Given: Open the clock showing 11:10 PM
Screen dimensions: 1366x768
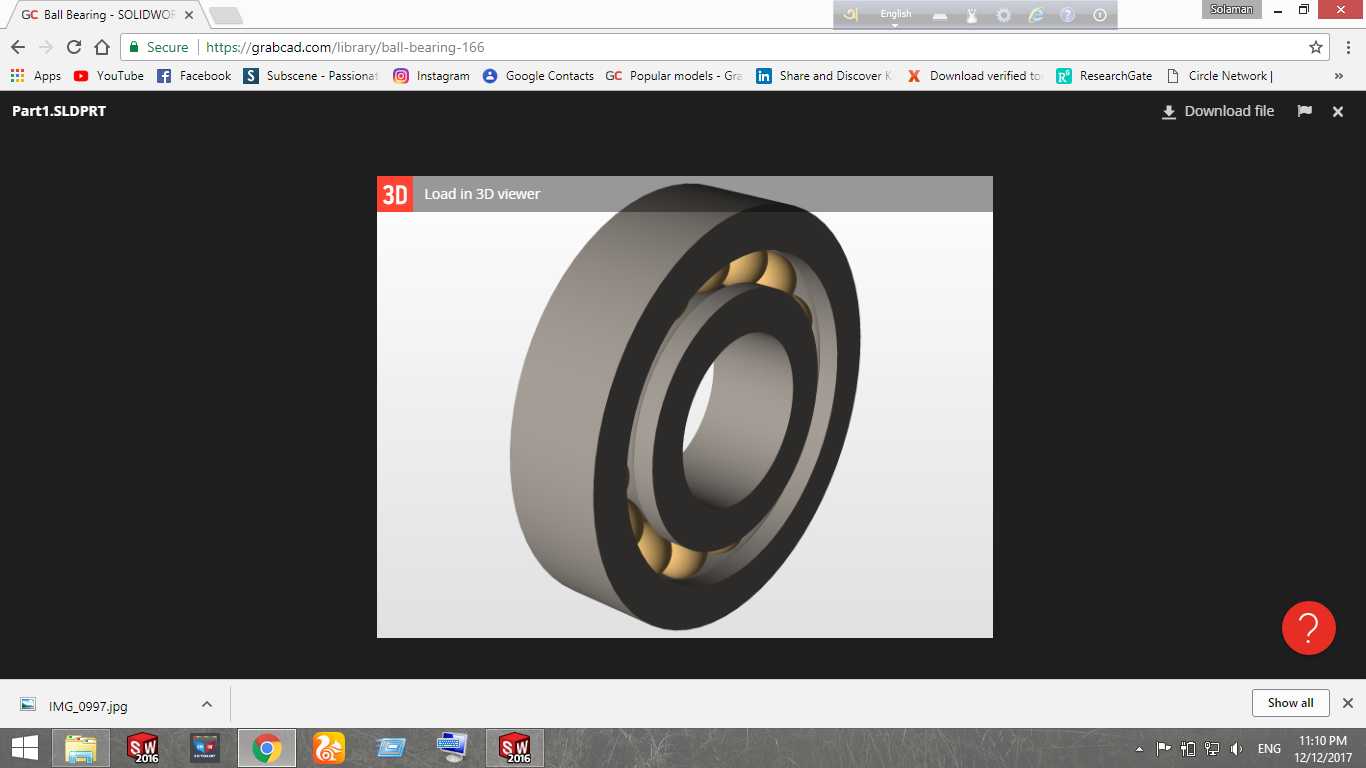Looking at the screenshot, I should (1322, 748).
